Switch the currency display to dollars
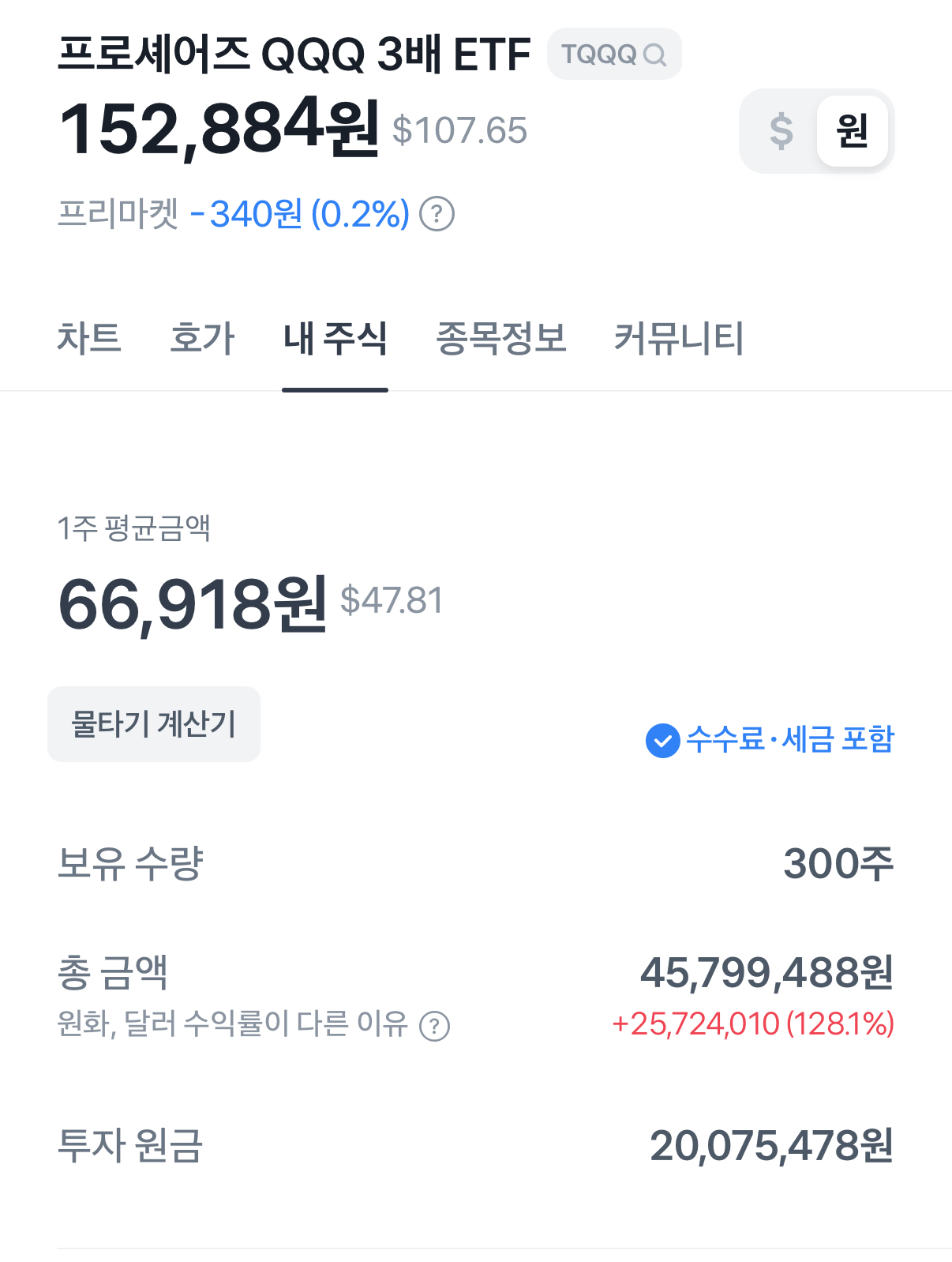 click(780, 131)
